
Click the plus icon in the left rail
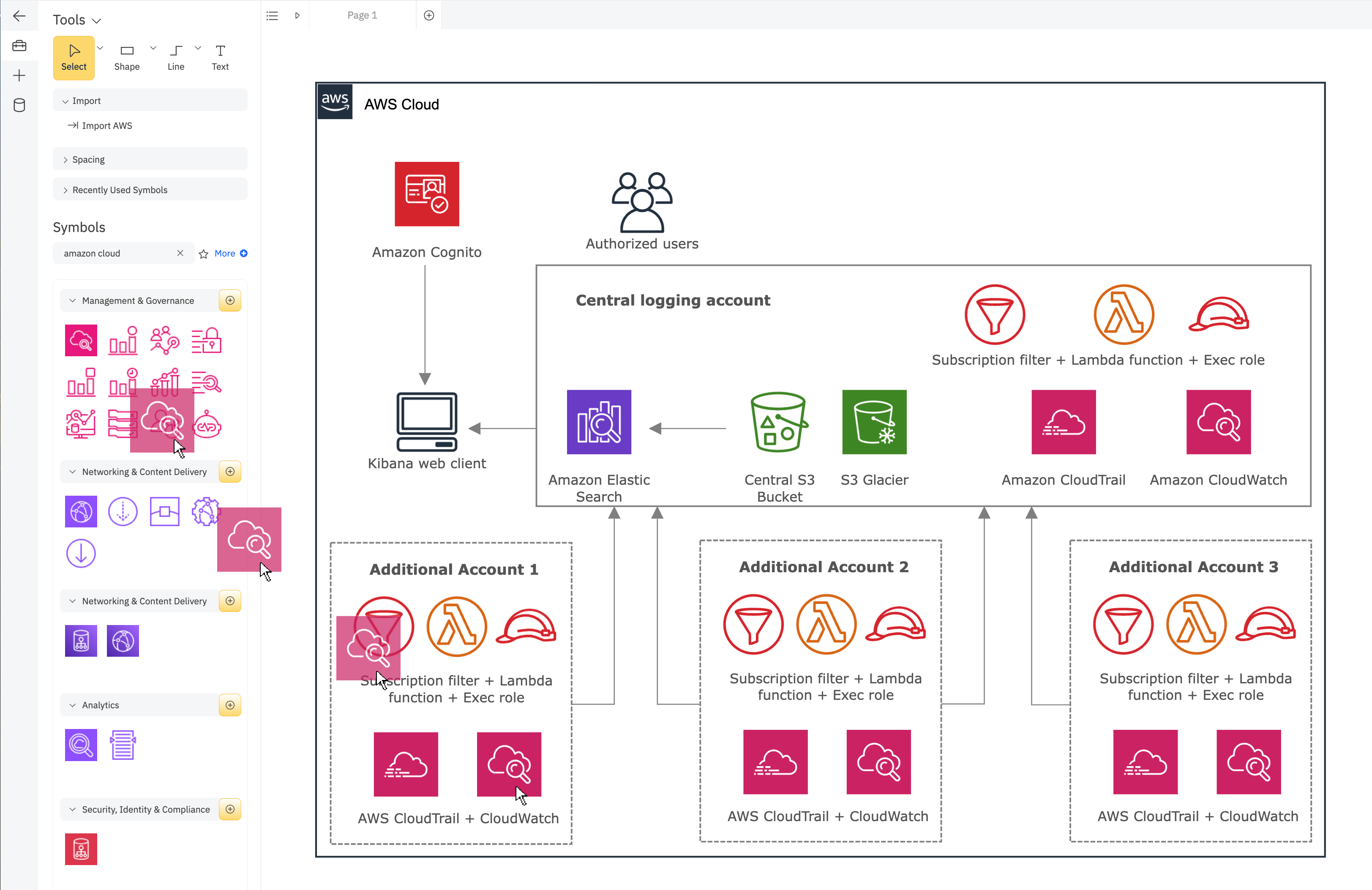19,75
